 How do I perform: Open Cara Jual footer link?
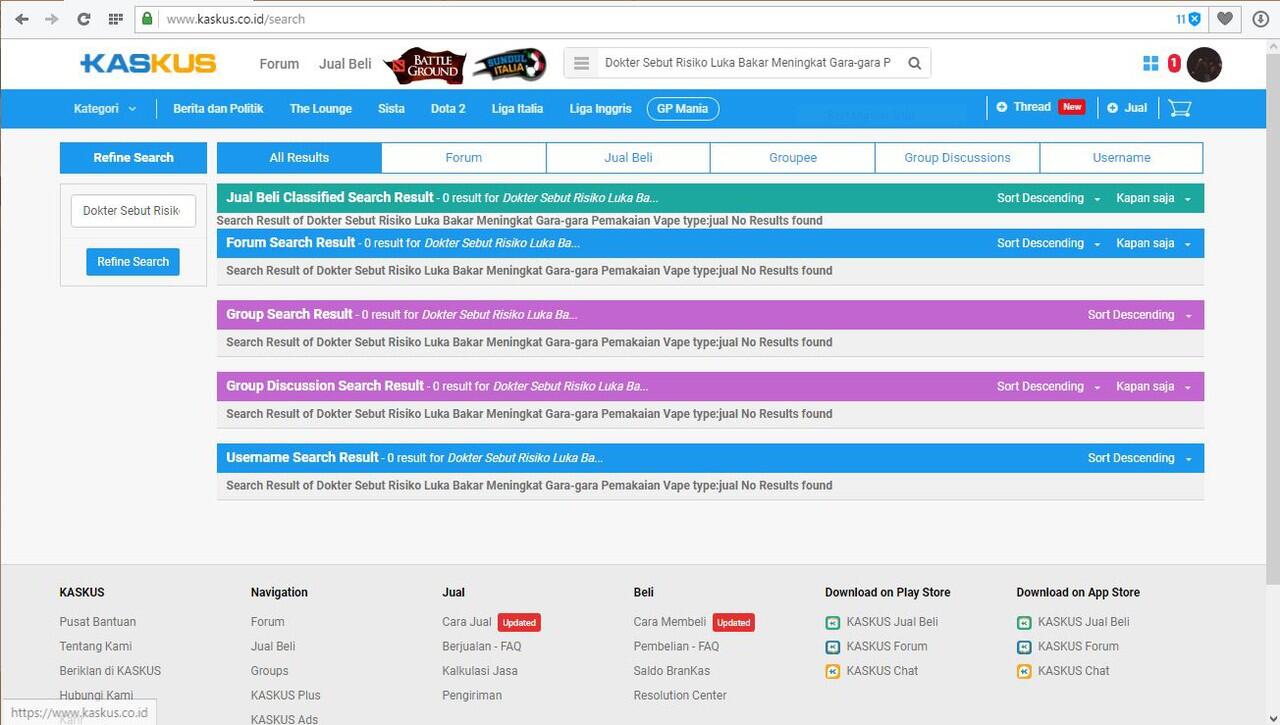[x=467, y=622]
